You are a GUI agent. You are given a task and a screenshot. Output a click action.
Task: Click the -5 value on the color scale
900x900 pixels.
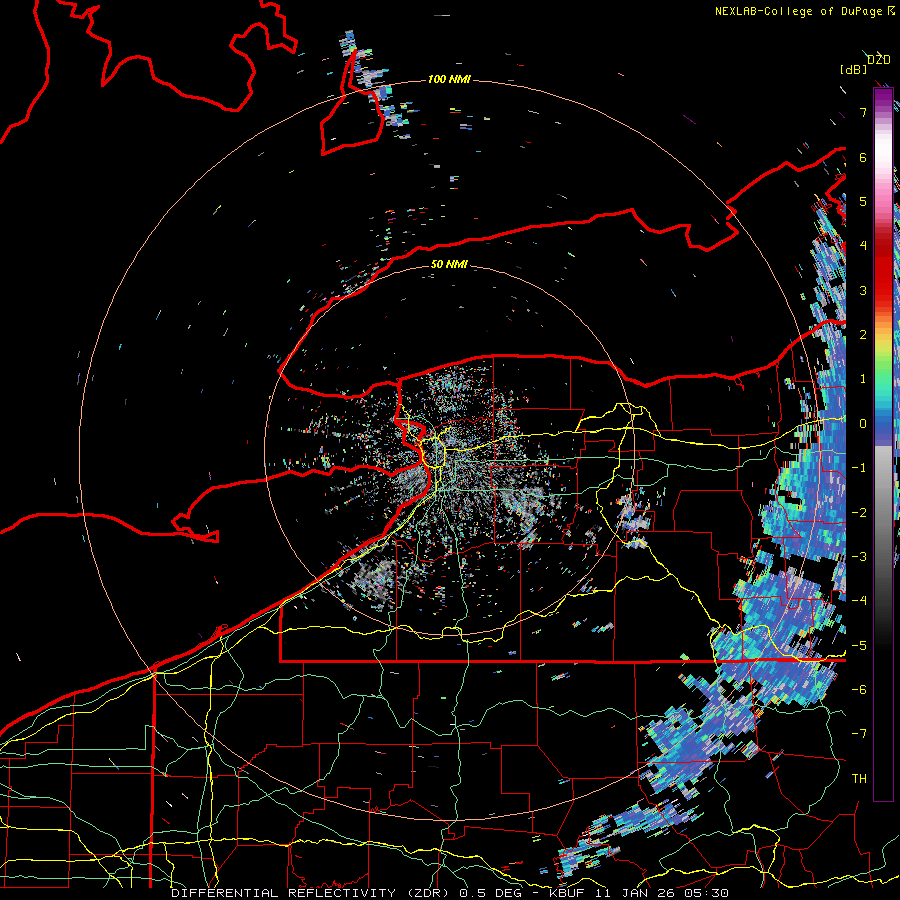[859, 645]
